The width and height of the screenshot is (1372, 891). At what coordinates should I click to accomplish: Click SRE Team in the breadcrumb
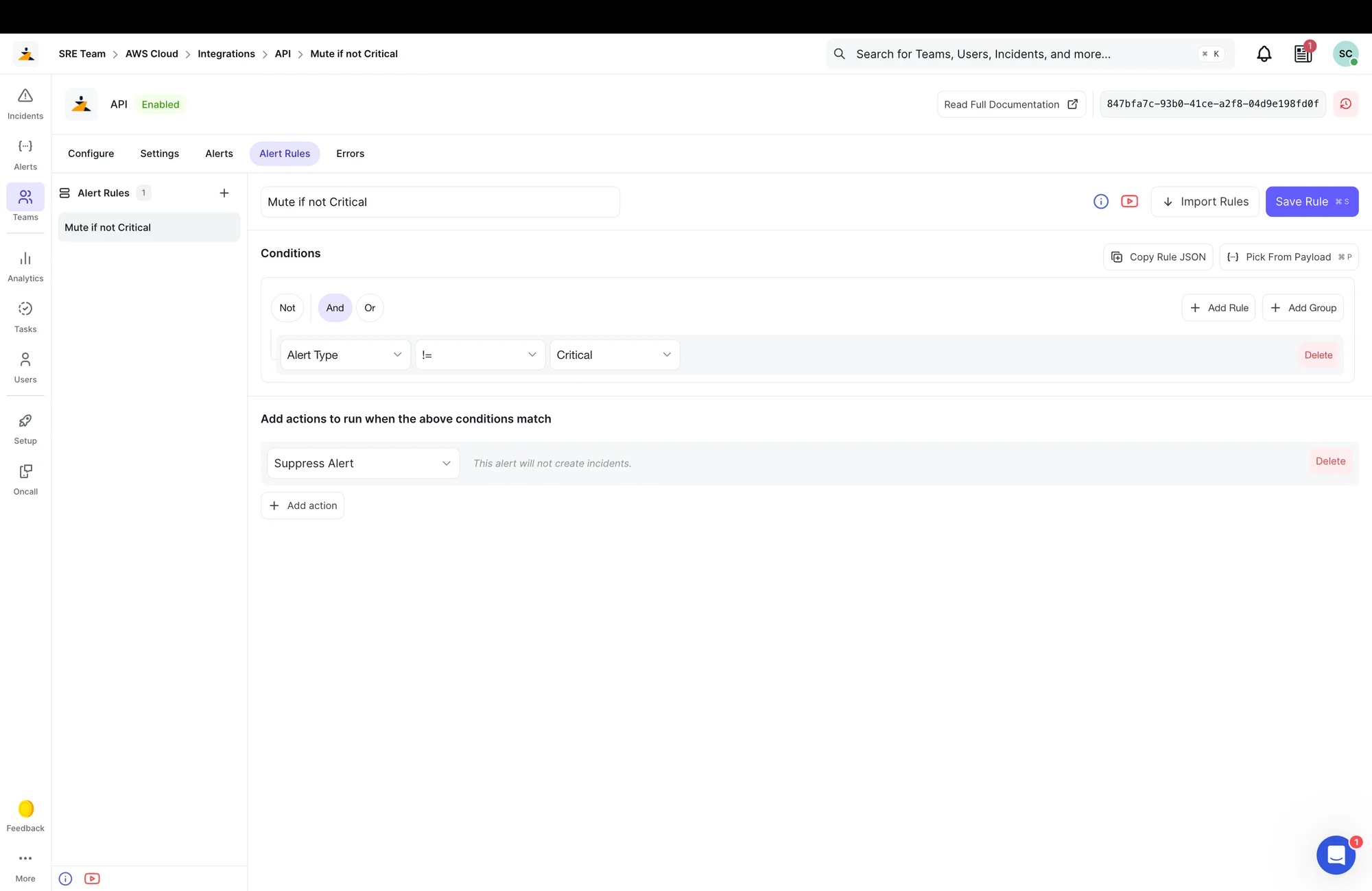click(82, 54)
